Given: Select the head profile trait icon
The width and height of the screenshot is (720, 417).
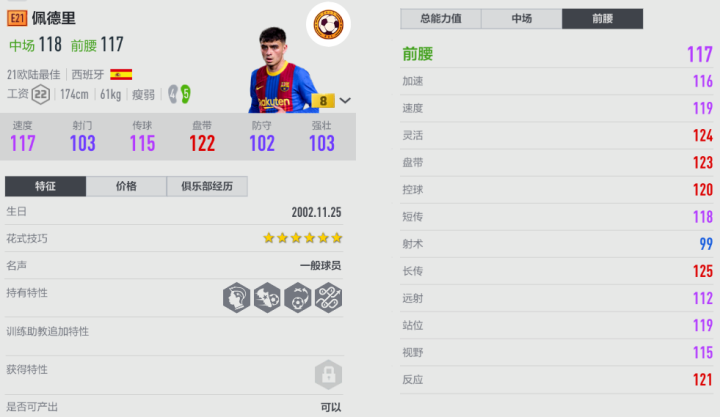Looking at the screenshot, I should (x=236, y=298).
